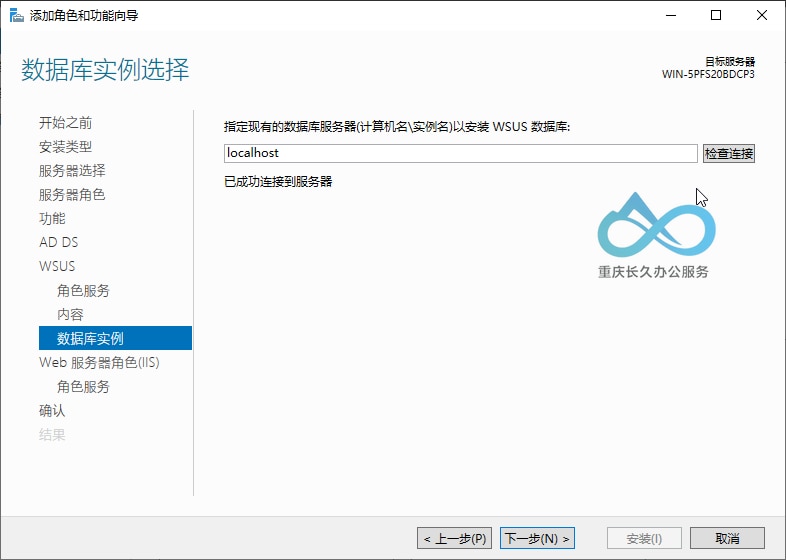This screenshot has height=560, width=786.
Task: Click the 目标服务器 label
Action: click(x=730, y=62)
